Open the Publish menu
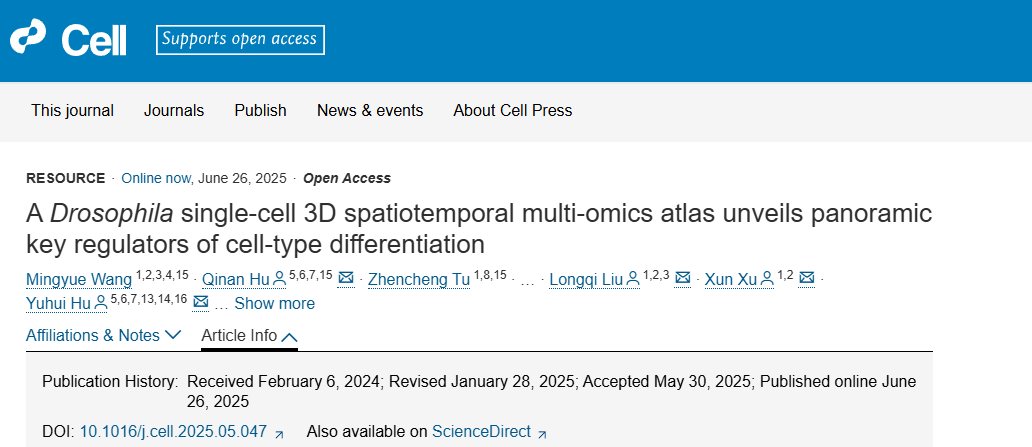 click(261, 111)
